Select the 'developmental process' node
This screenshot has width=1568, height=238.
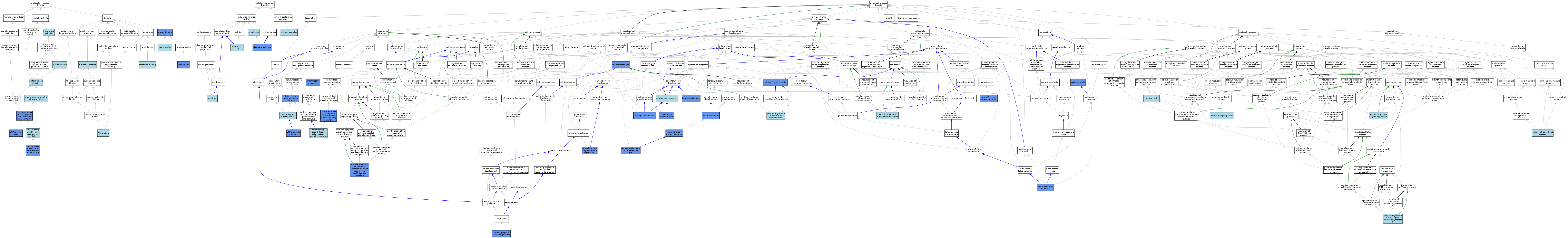tap(819, 18)
